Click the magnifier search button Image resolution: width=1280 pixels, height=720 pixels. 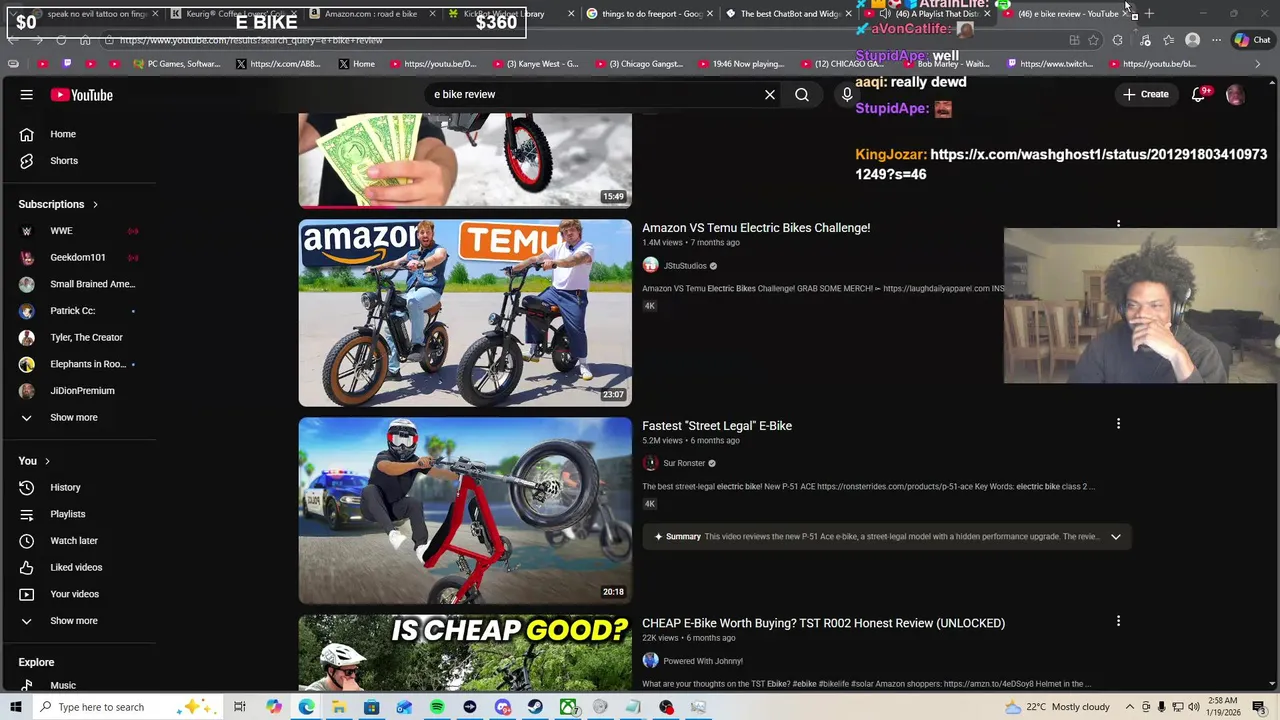pyautogui.click(x=802, y=95)
